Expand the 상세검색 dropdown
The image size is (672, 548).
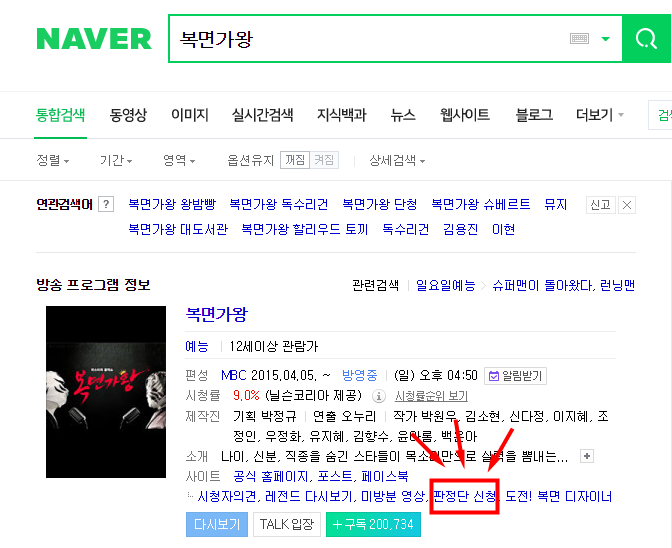click(397, 161)
